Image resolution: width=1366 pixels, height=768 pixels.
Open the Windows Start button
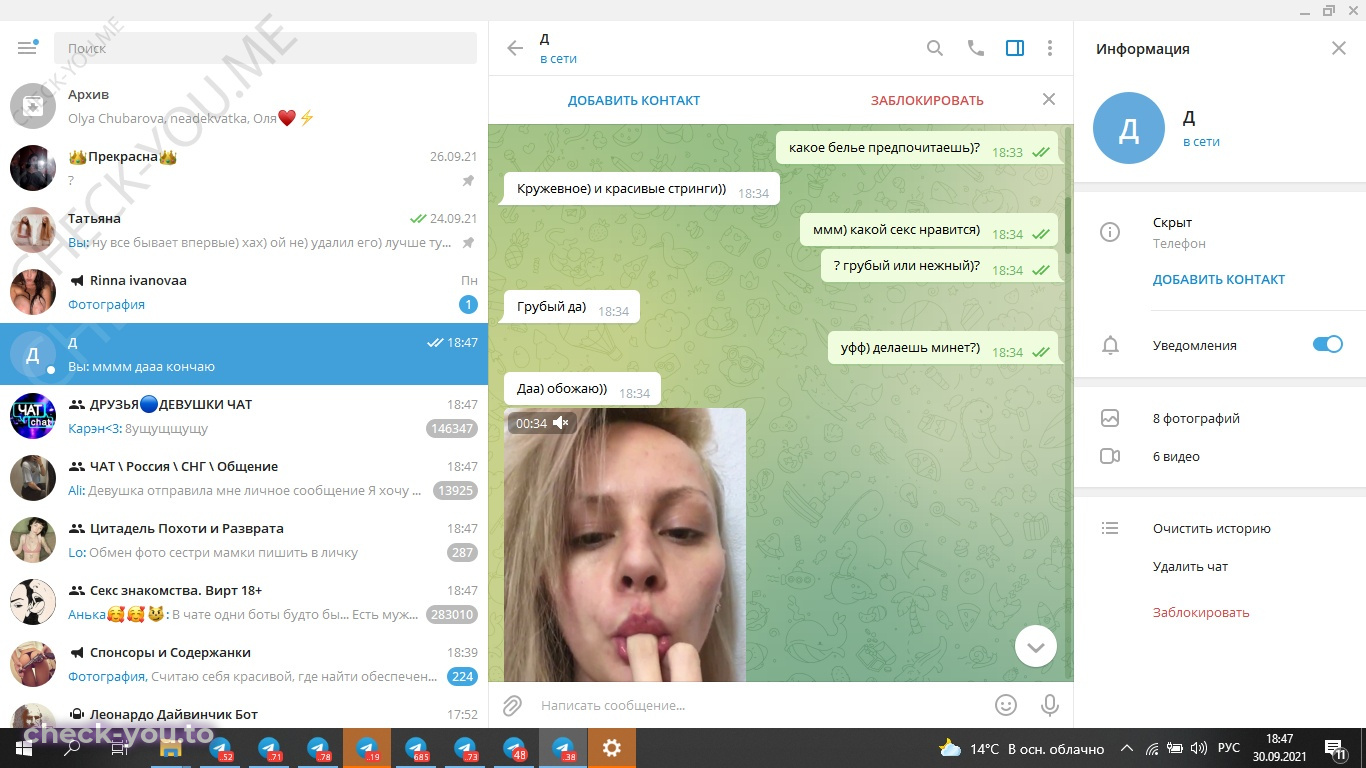click(24, 748)
